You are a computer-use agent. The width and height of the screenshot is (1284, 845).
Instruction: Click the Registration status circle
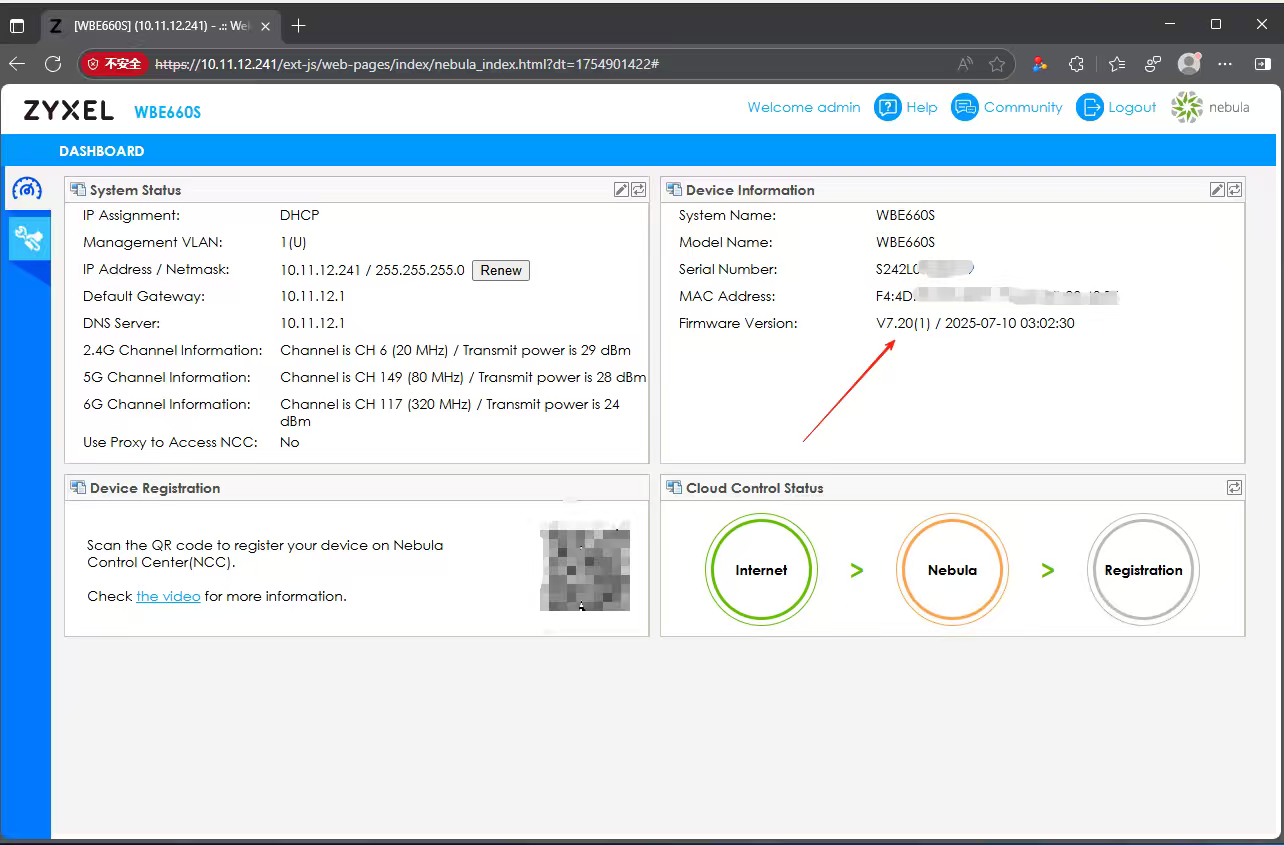click(1143, 570)
